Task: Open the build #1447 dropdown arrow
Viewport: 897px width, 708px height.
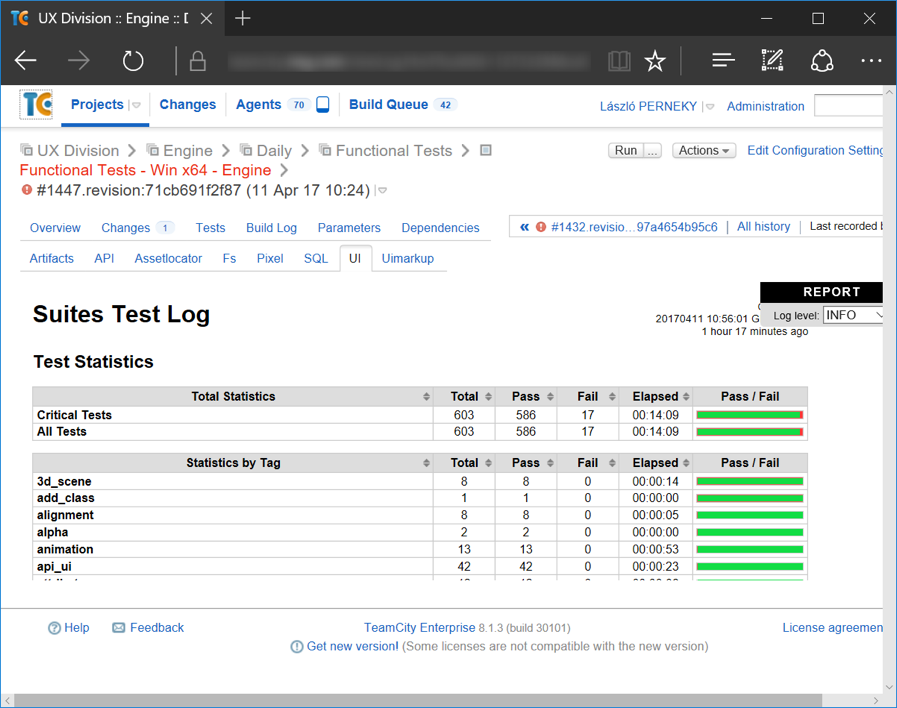Action: 382,190
